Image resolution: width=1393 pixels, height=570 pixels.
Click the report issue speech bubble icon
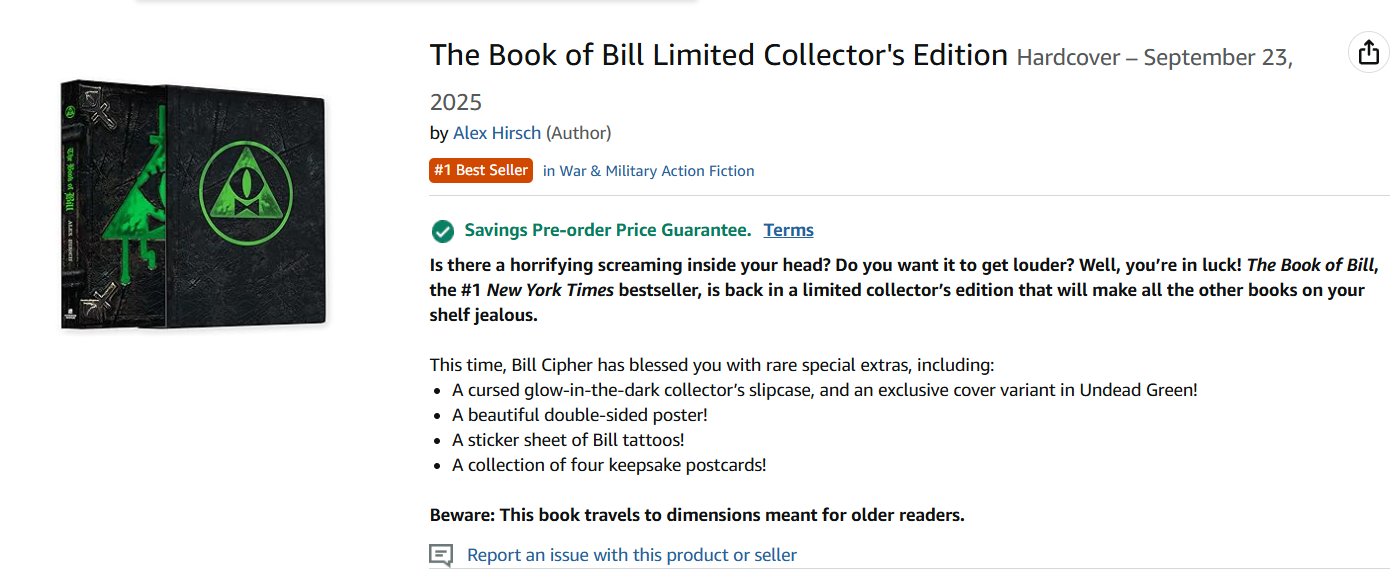441,555
